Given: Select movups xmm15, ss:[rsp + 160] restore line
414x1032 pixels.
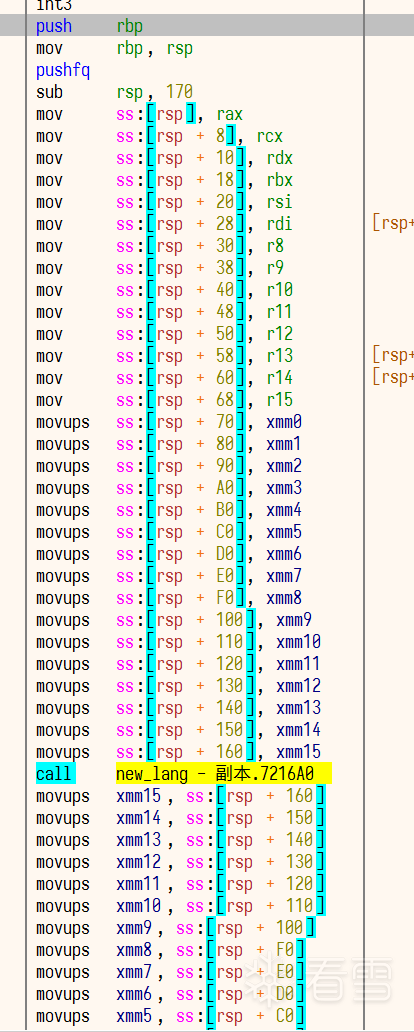Looking at the screenshot, I should point(180,796).
